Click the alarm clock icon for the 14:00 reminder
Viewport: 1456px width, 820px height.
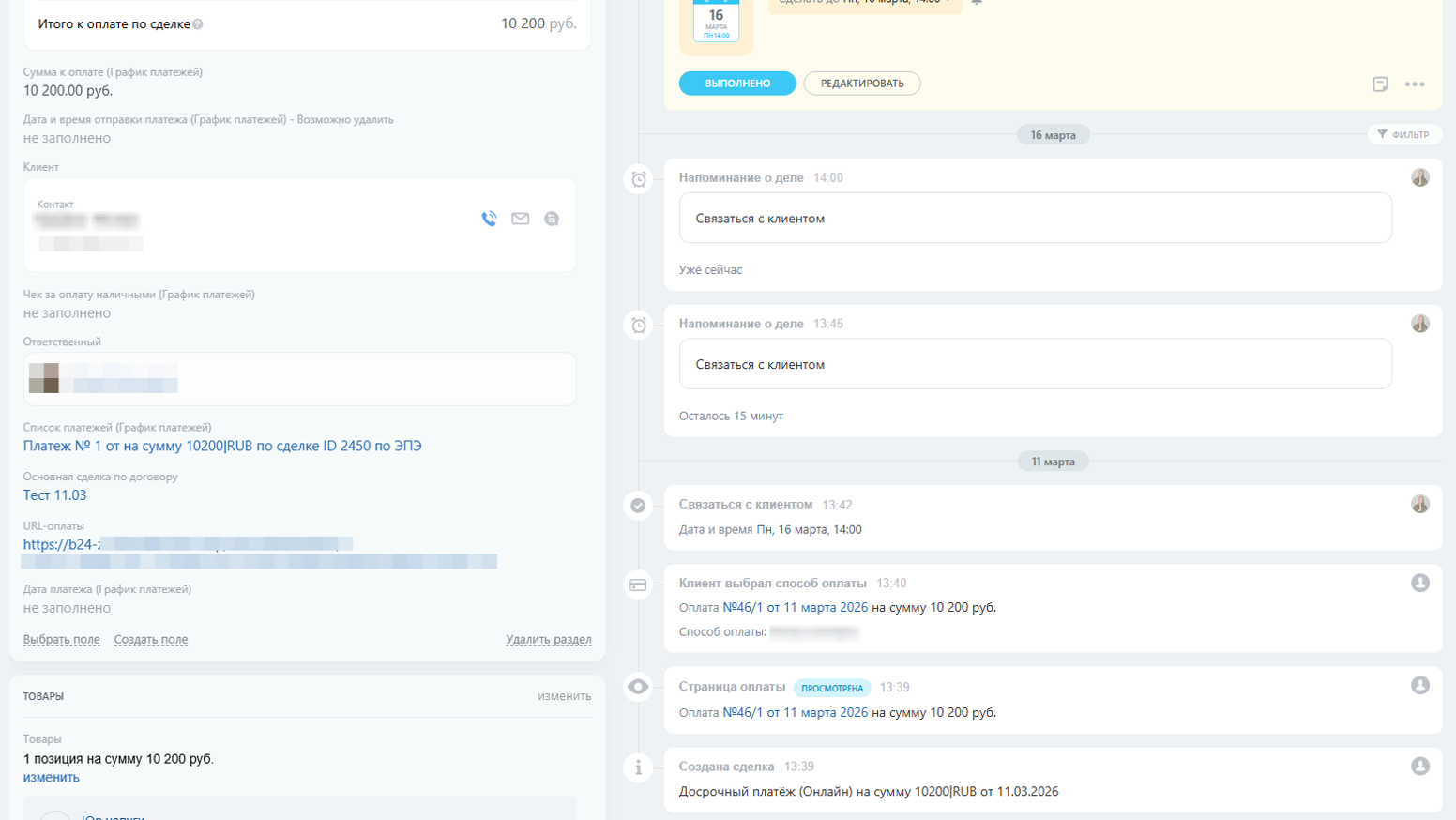pyautogui.click(x=639, y=179)
